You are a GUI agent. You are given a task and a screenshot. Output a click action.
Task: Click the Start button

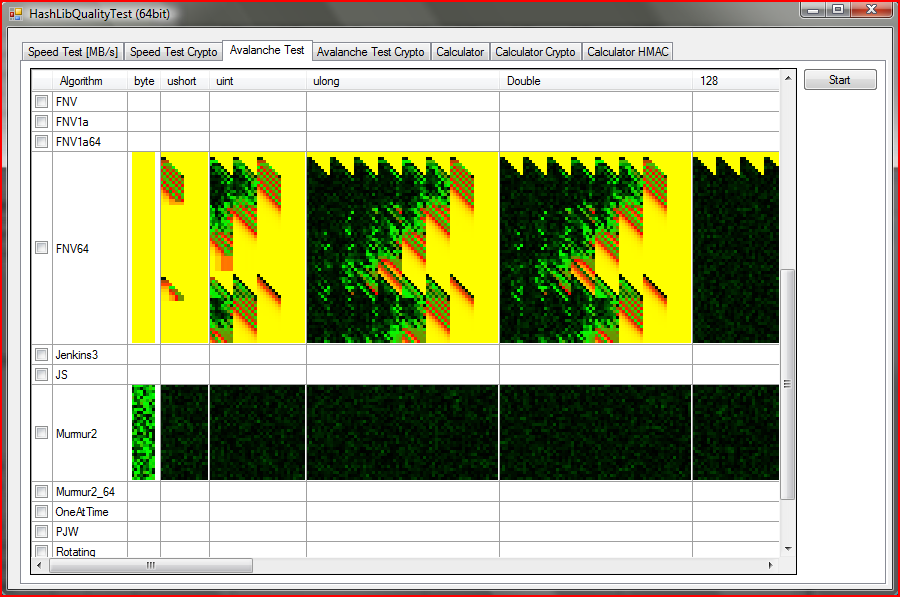840,80
